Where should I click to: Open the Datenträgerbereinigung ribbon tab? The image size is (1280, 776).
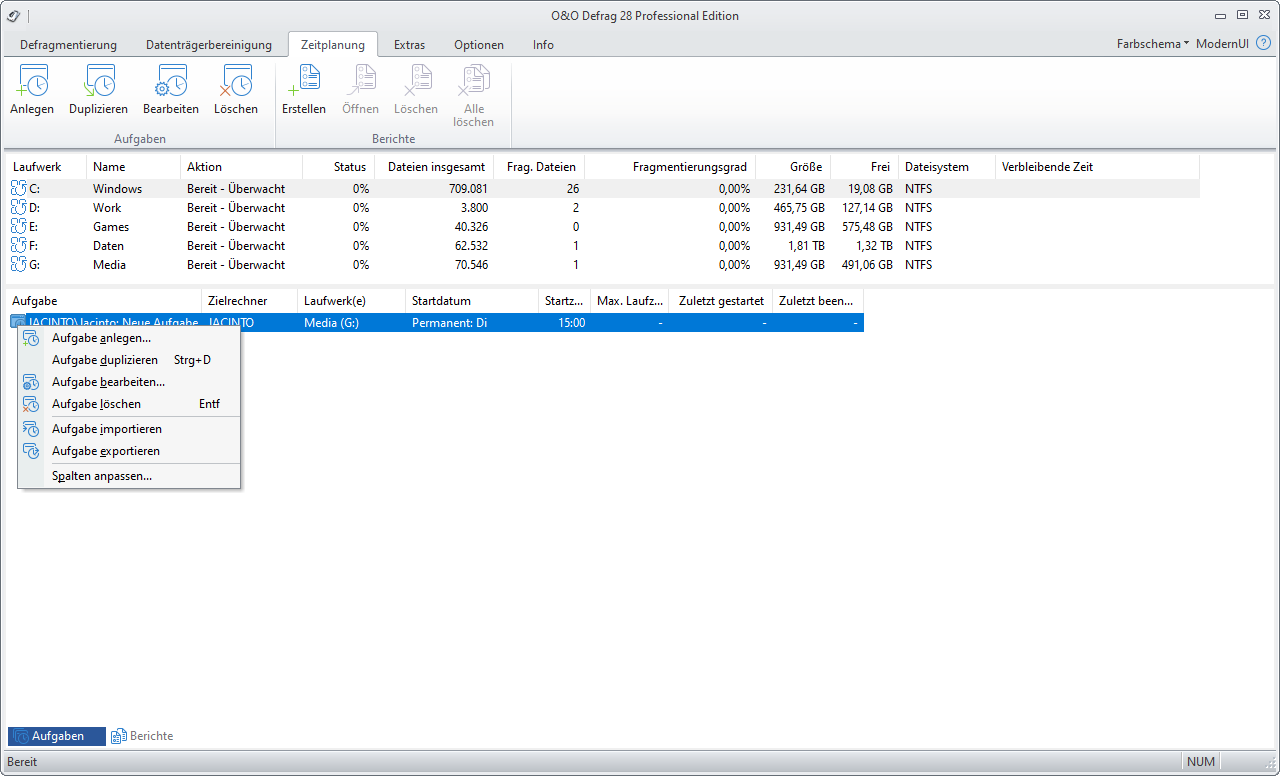[x=209, y=45]
